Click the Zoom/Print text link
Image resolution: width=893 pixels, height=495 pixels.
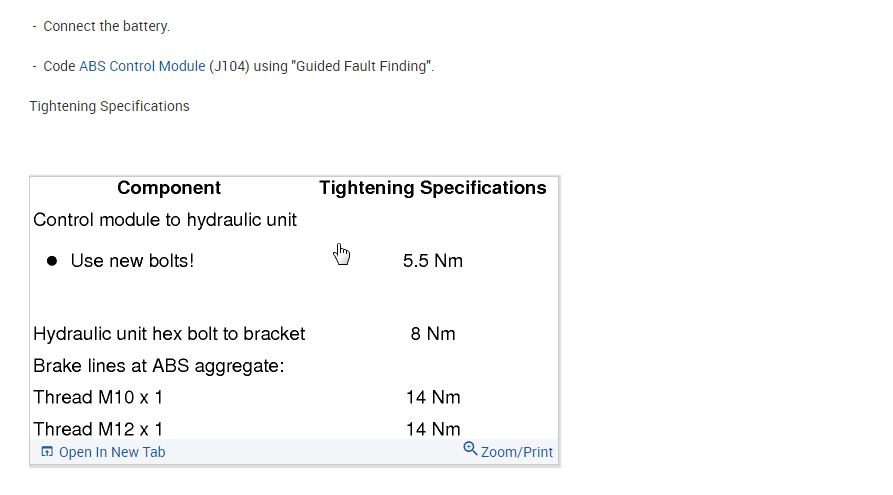(x=517, y=452)
